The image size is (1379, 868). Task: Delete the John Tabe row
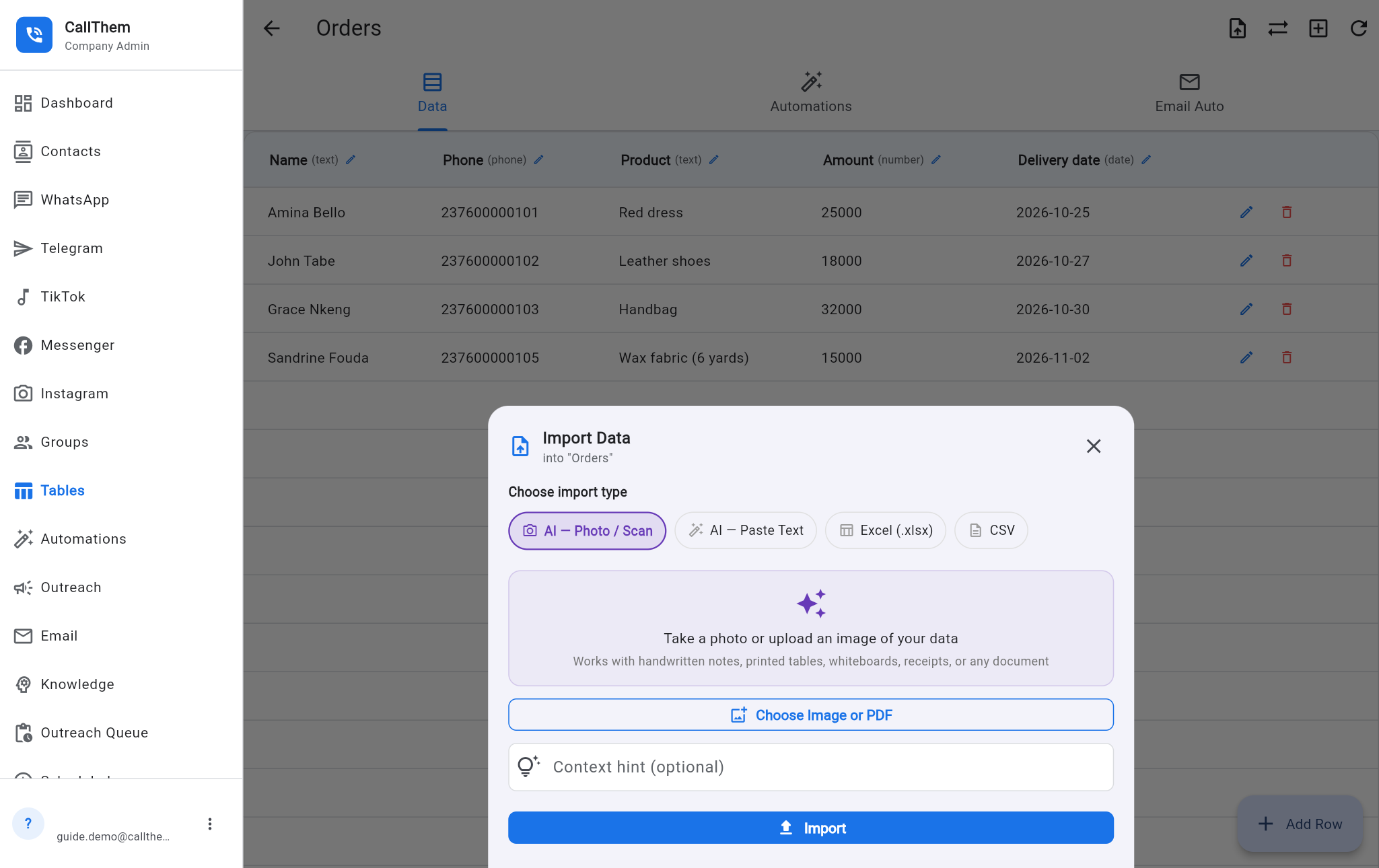[x=1286, y=261]
